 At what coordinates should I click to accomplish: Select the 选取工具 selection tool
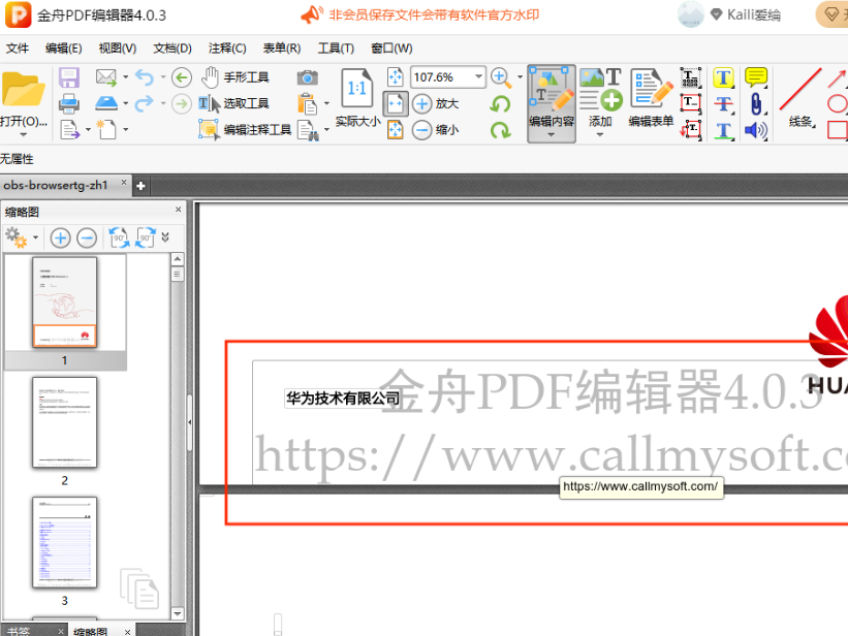point(234,103)
